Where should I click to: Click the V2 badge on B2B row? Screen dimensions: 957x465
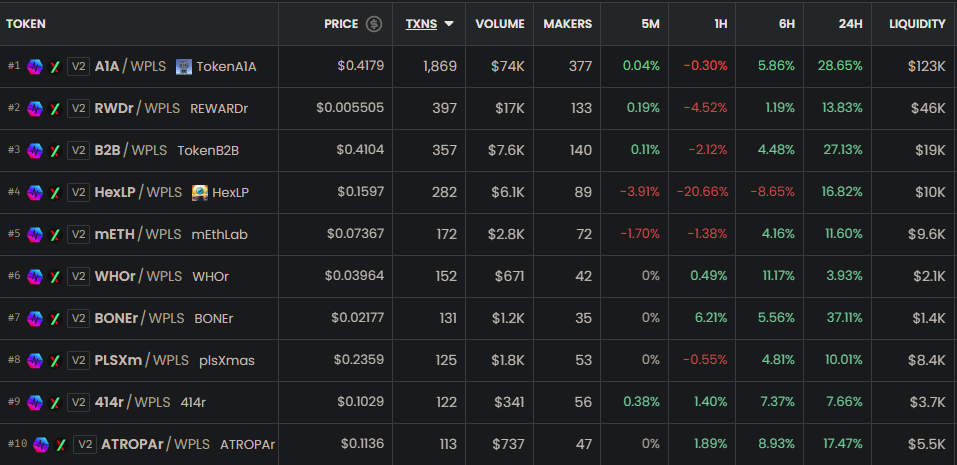[x=78, y=150]
